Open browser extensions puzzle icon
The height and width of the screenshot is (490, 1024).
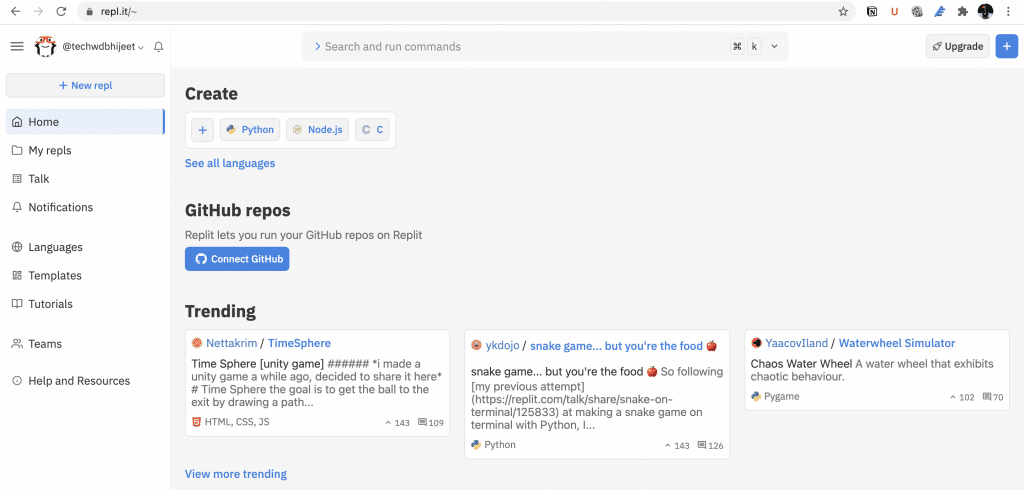(962, 11)
